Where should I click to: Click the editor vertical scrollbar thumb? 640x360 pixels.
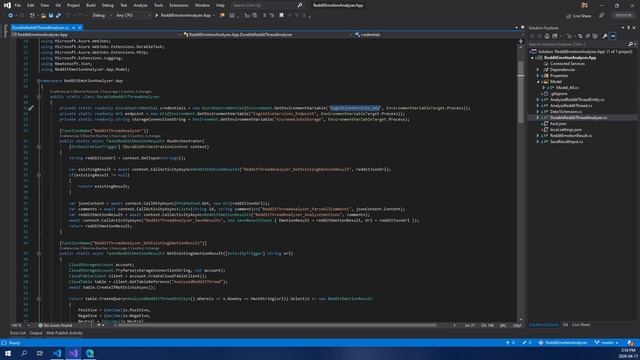(x=520, y=93)
